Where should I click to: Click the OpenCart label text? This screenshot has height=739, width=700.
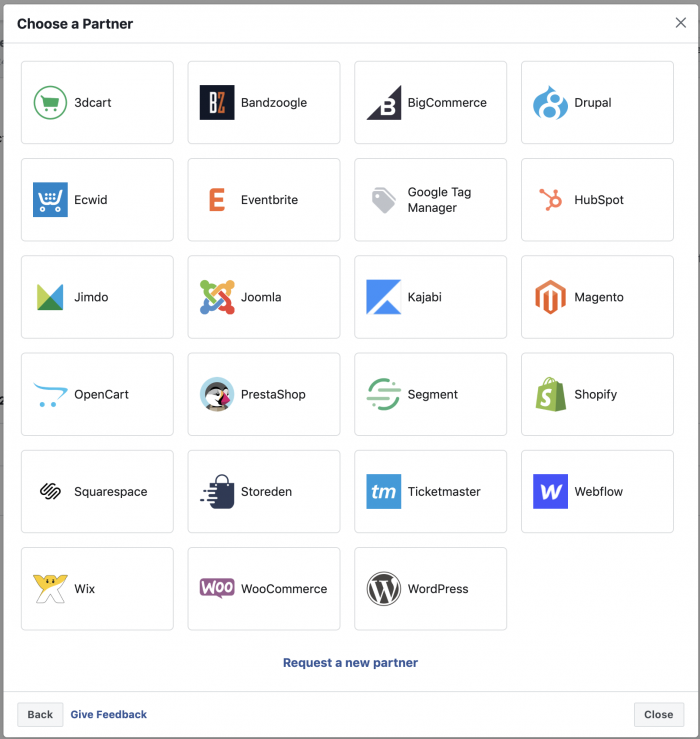point(101,394)
